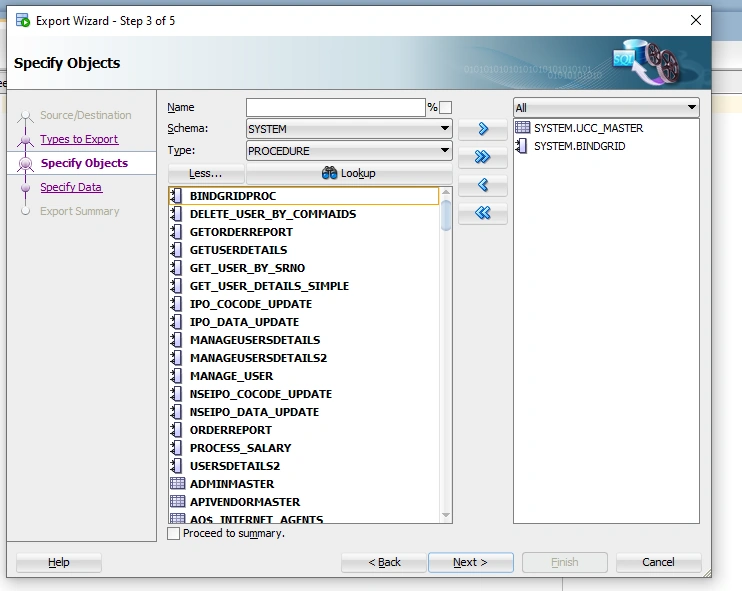Click the procedure icon beside GETORDERREPORT
Viewport: 742px width, 591px height.
click(177, 232)
